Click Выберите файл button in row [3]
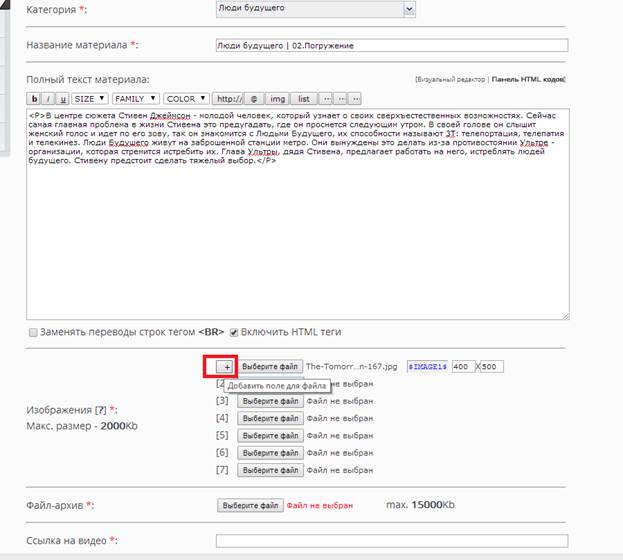Image resolution: width=623 pixels, height=560 pixels. click(x=271, y=401)
